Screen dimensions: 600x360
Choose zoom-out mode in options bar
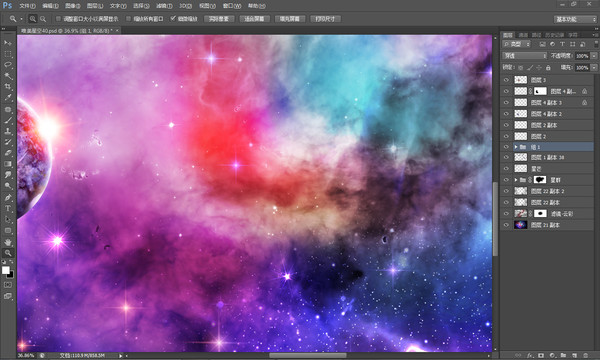pos(43,19)
